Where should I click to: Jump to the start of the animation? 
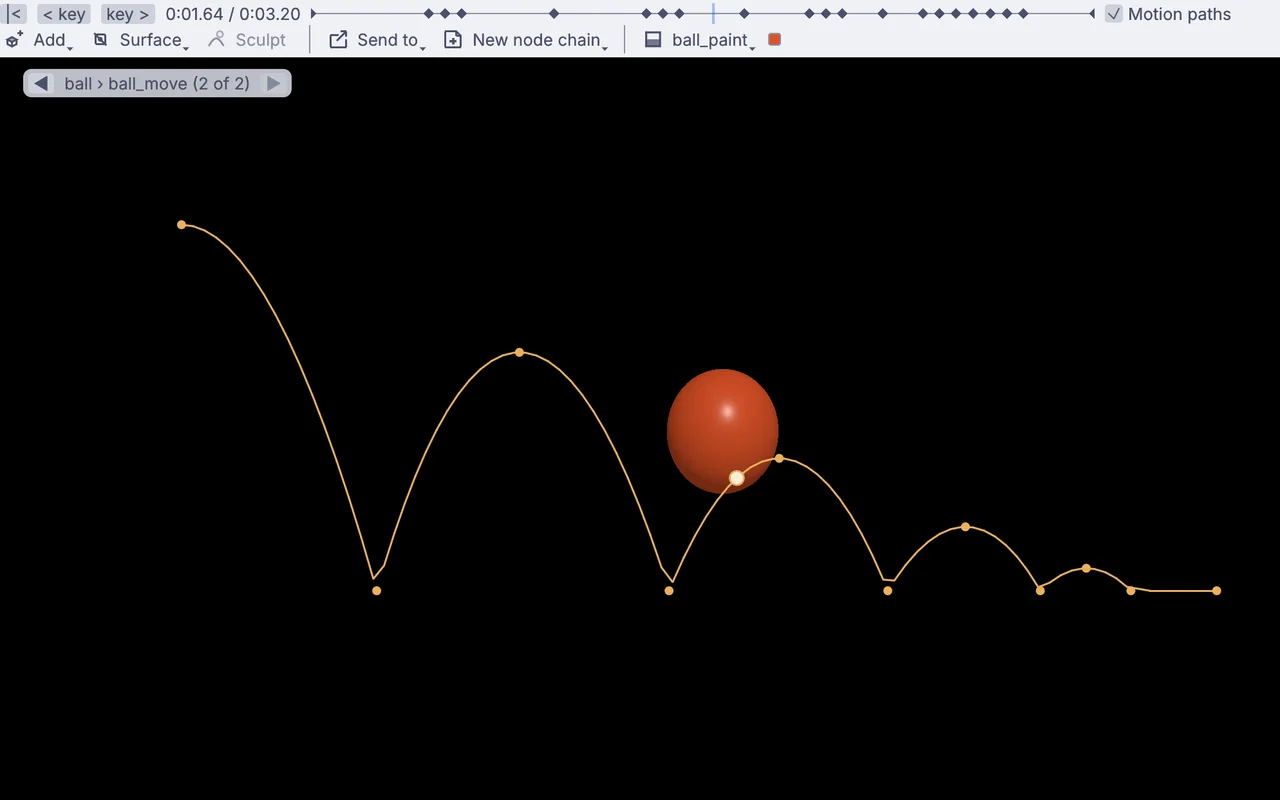click(15, 14)
